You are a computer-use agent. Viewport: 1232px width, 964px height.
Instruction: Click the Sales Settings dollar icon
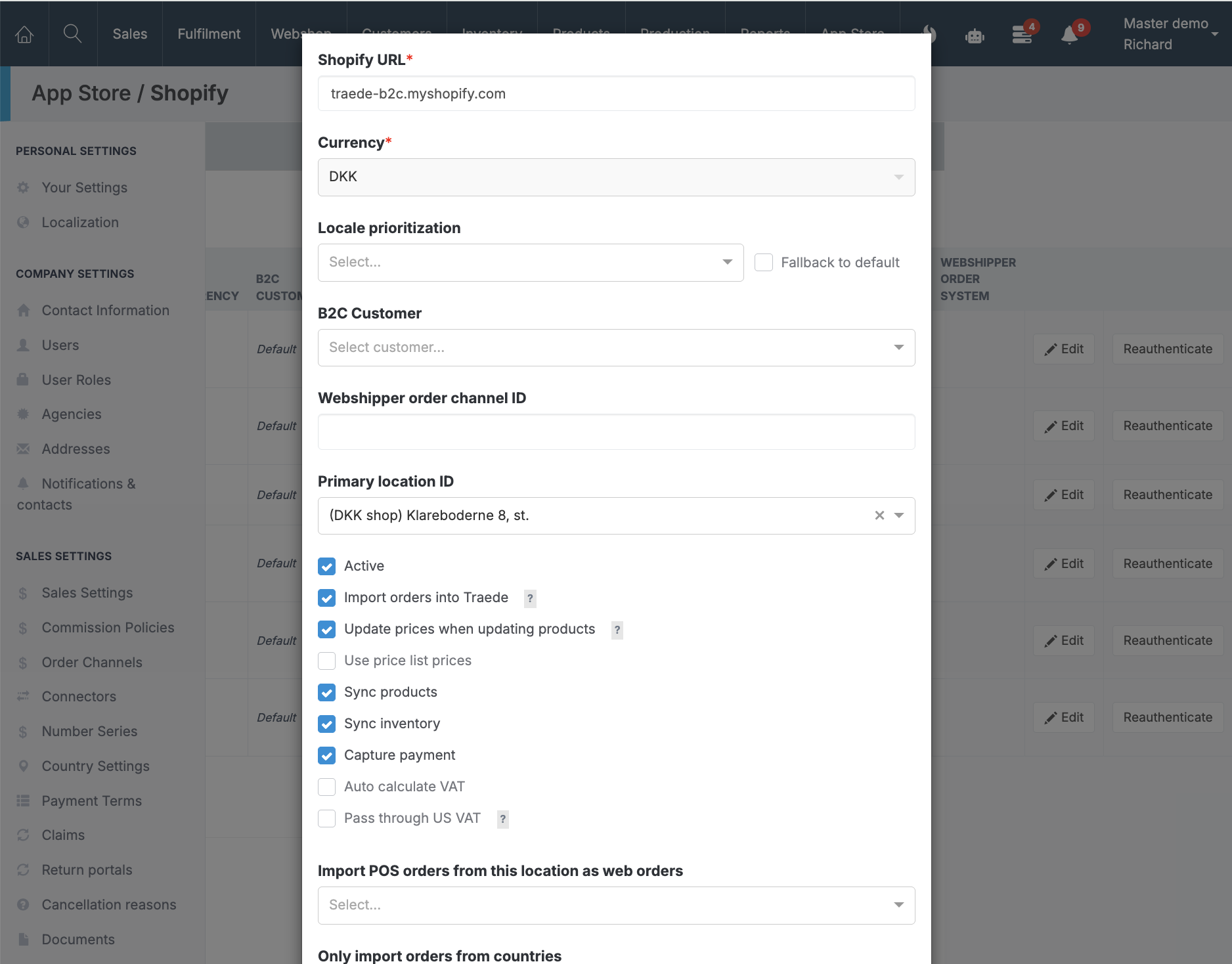pos(23,594)
